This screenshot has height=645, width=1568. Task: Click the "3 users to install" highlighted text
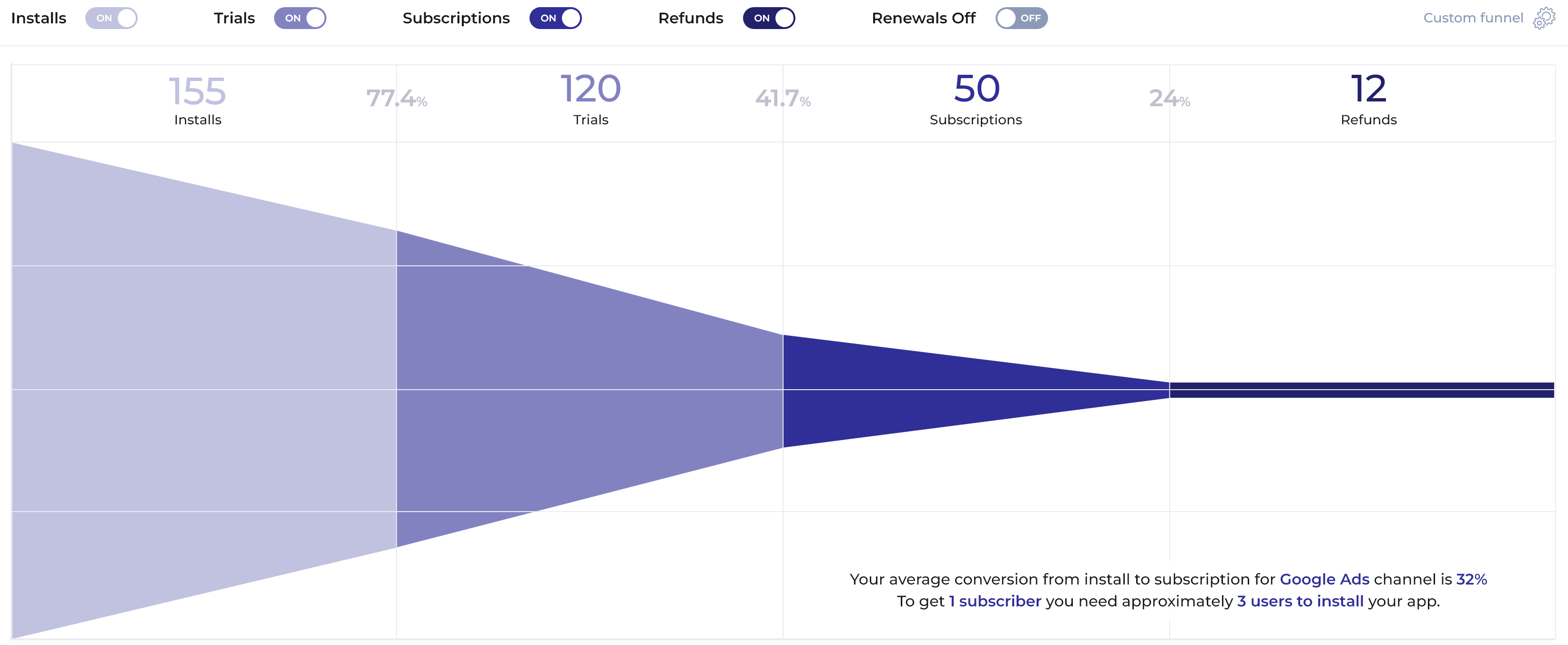click(1300, 601)
